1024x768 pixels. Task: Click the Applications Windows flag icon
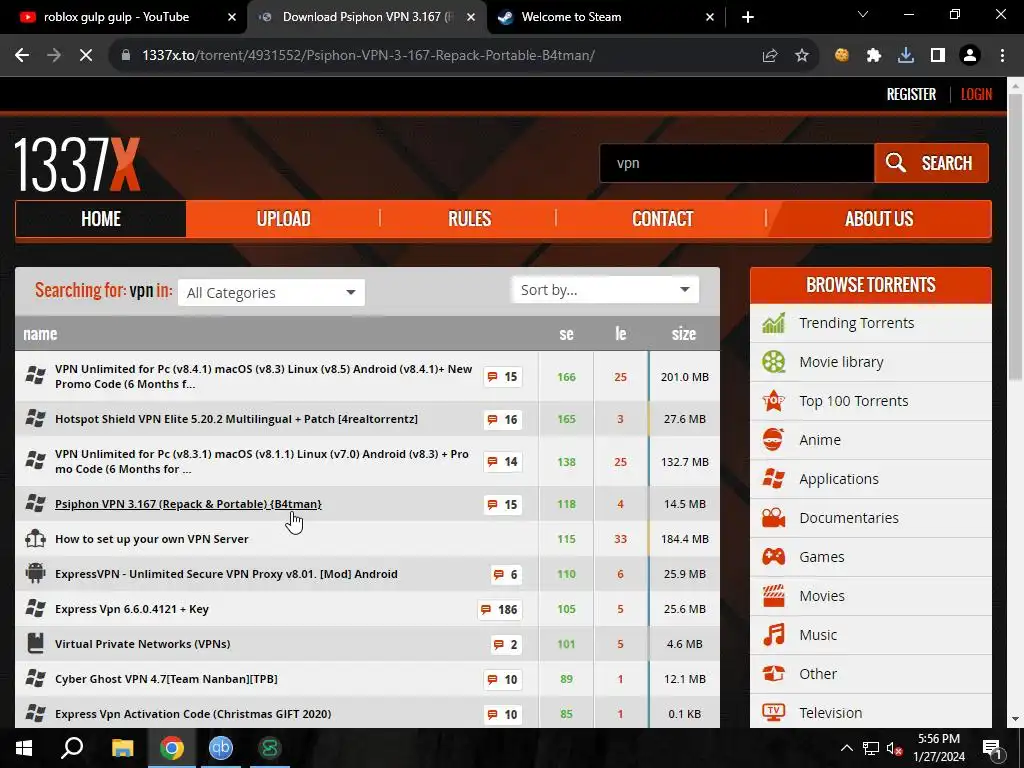(x=774, y=479)
